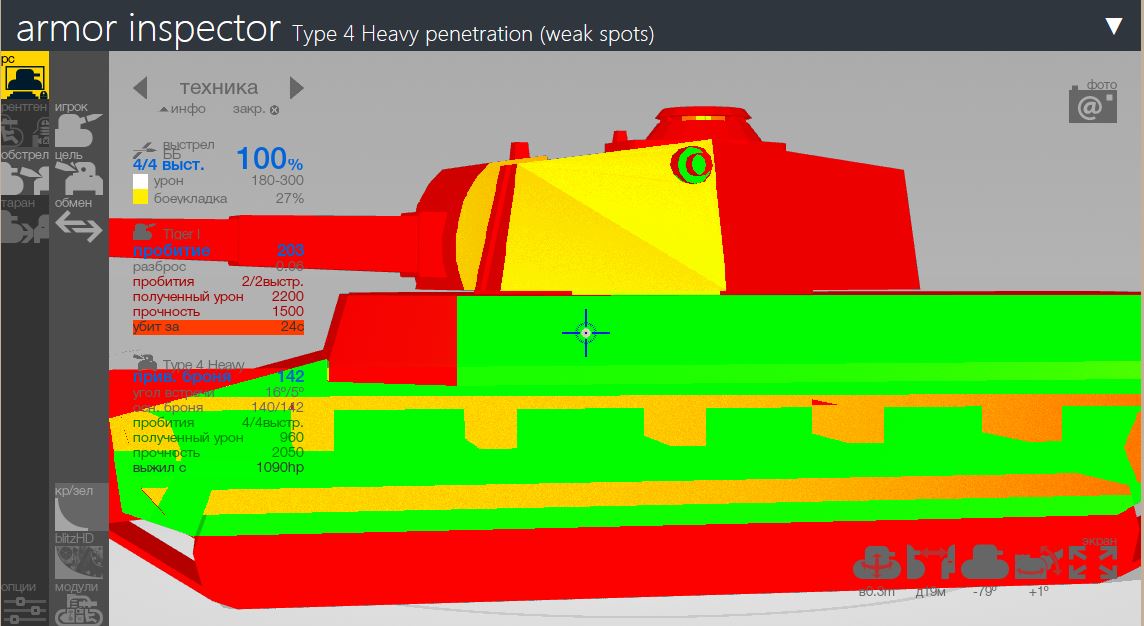Adjust gun elevation icon above '+1°'
Viewport: 1144px width, 626px height.
(x=1039, y=563)
